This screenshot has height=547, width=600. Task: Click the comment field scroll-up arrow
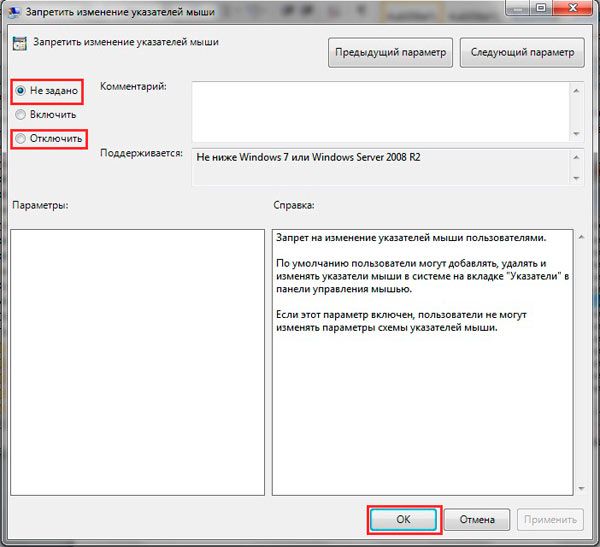click(576, 91)
